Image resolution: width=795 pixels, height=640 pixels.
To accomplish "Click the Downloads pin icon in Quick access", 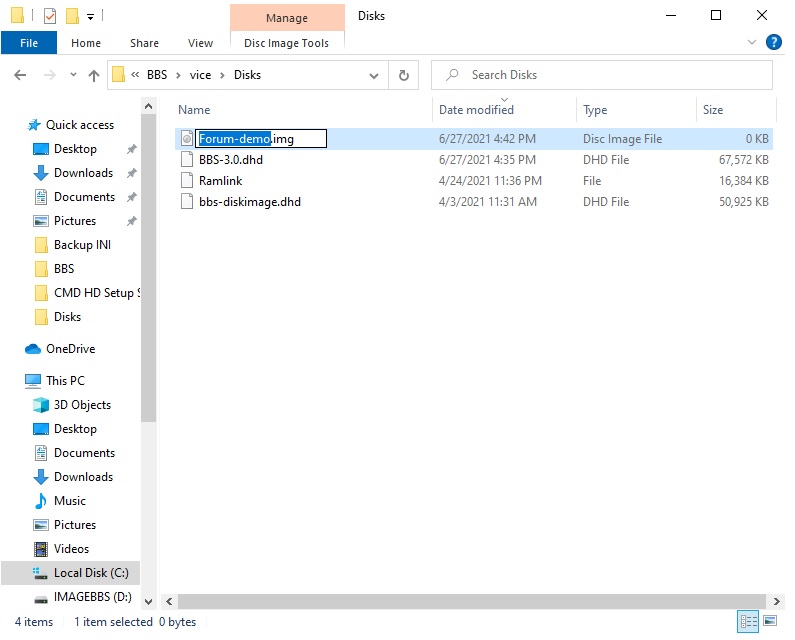I will tap(132, 173).
